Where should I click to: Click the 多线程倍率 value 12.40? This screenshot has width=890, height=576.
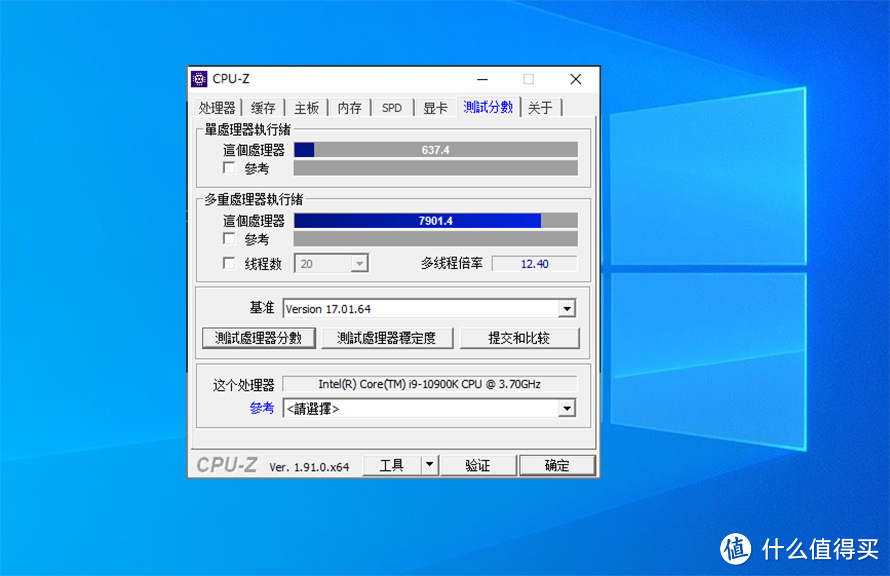(535, 264)
